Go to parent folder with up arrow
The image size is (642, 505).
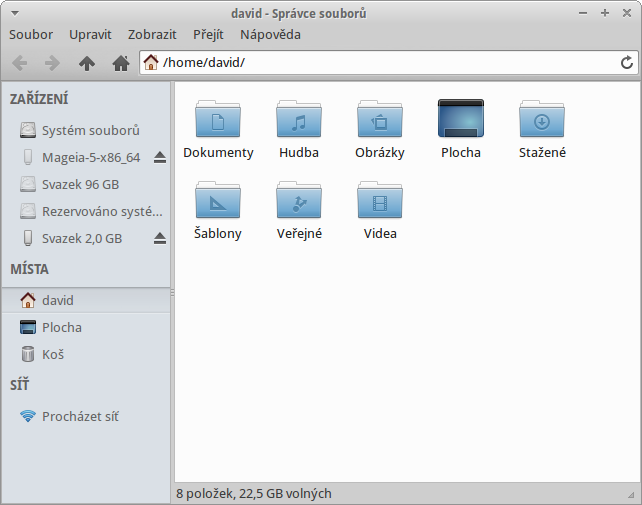point(87,63)
